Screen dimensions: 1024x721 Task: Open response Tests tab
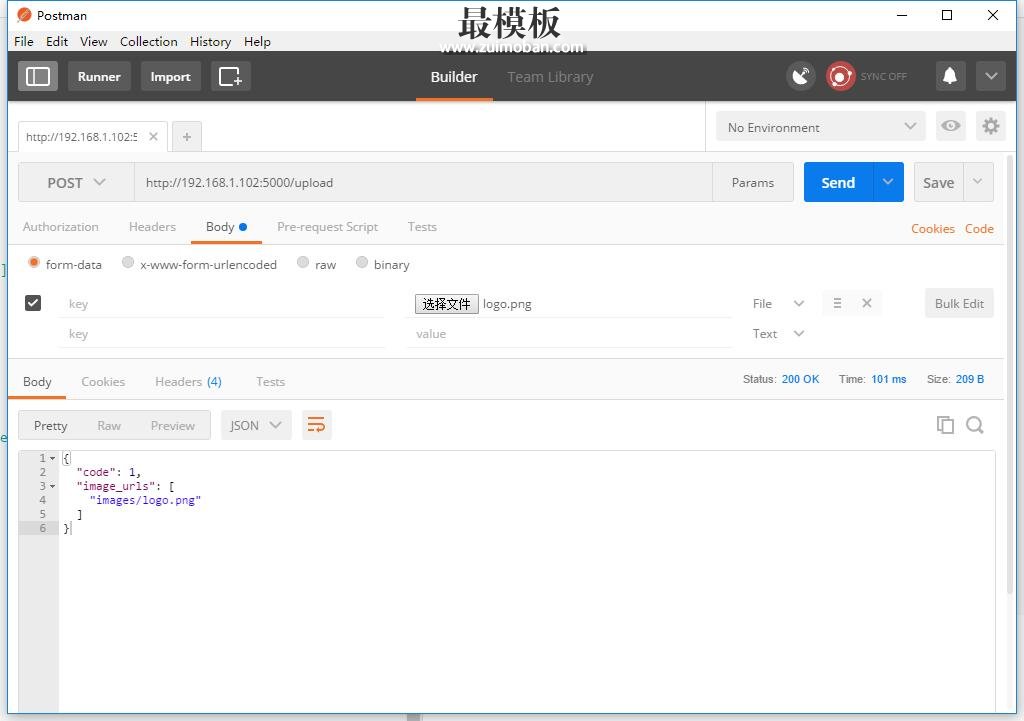(x=270, y=381)
